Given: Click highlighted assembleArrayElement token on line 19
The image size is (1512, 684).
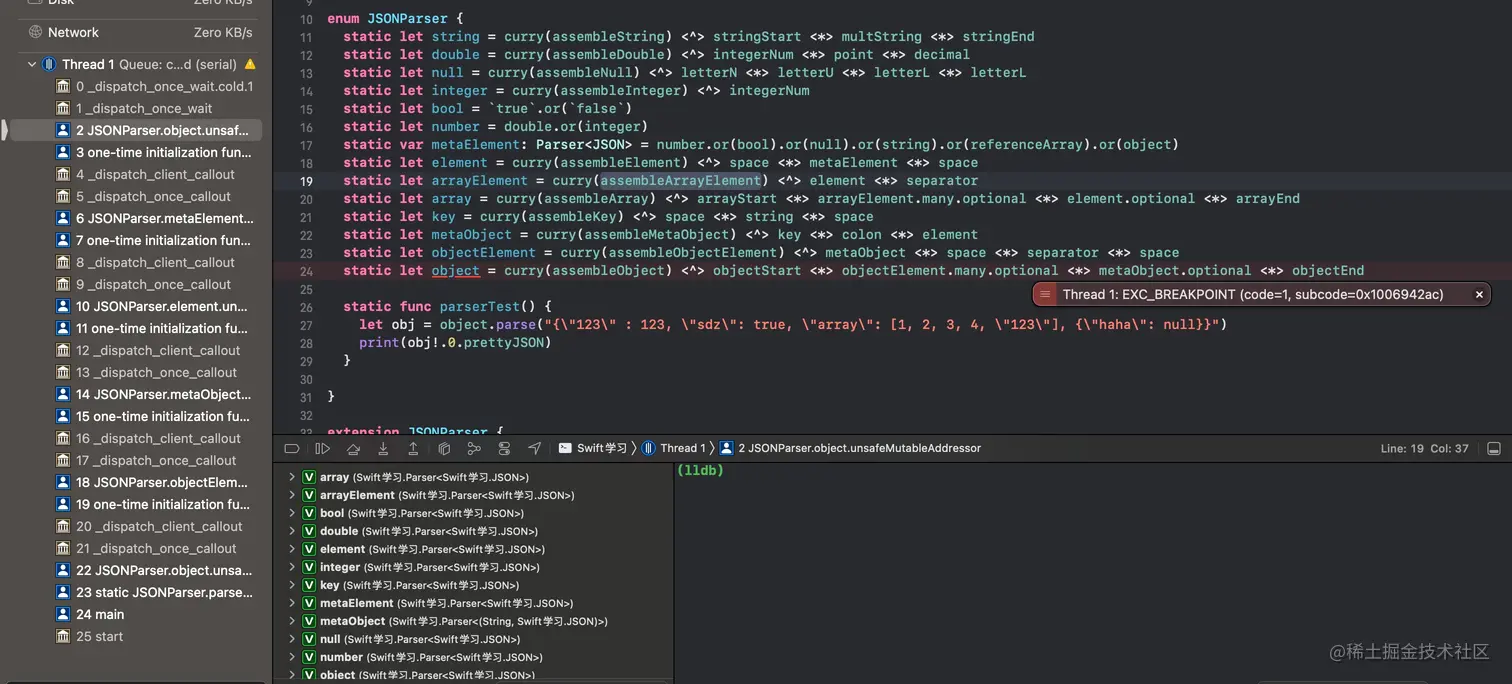Looking at the screenshot, I should [x=681, y=181].
